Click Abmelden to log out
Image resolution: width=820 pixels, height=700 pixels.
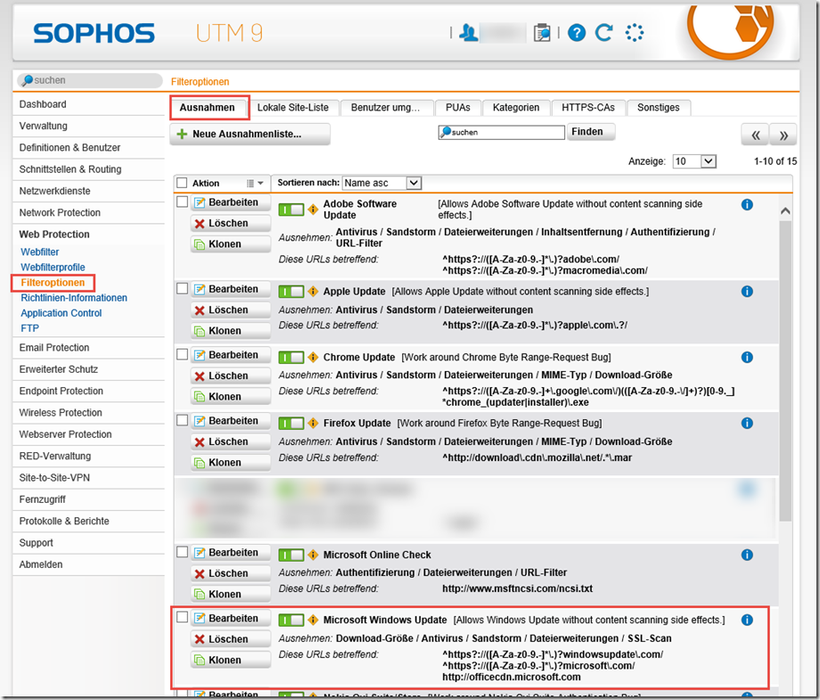41,565
